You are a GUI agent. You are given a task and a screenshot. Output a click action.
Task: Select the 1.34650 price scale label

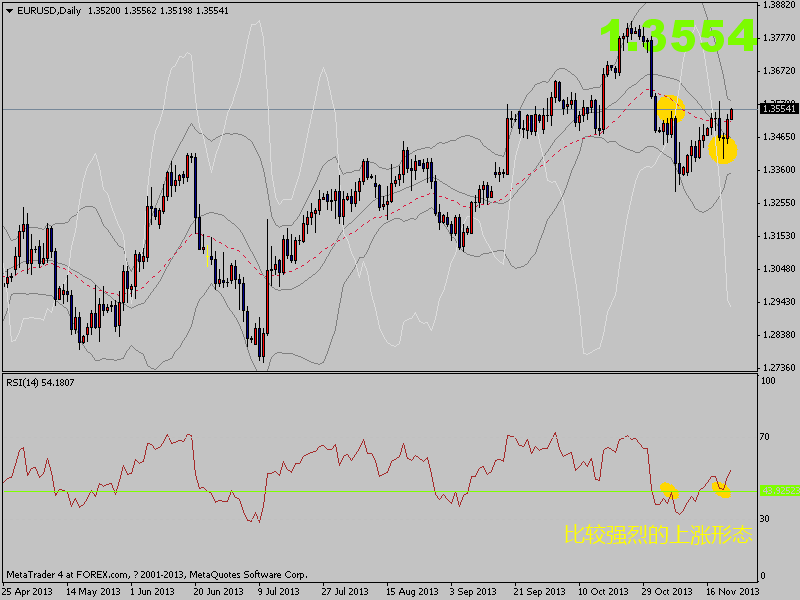[x=779, y=137]
